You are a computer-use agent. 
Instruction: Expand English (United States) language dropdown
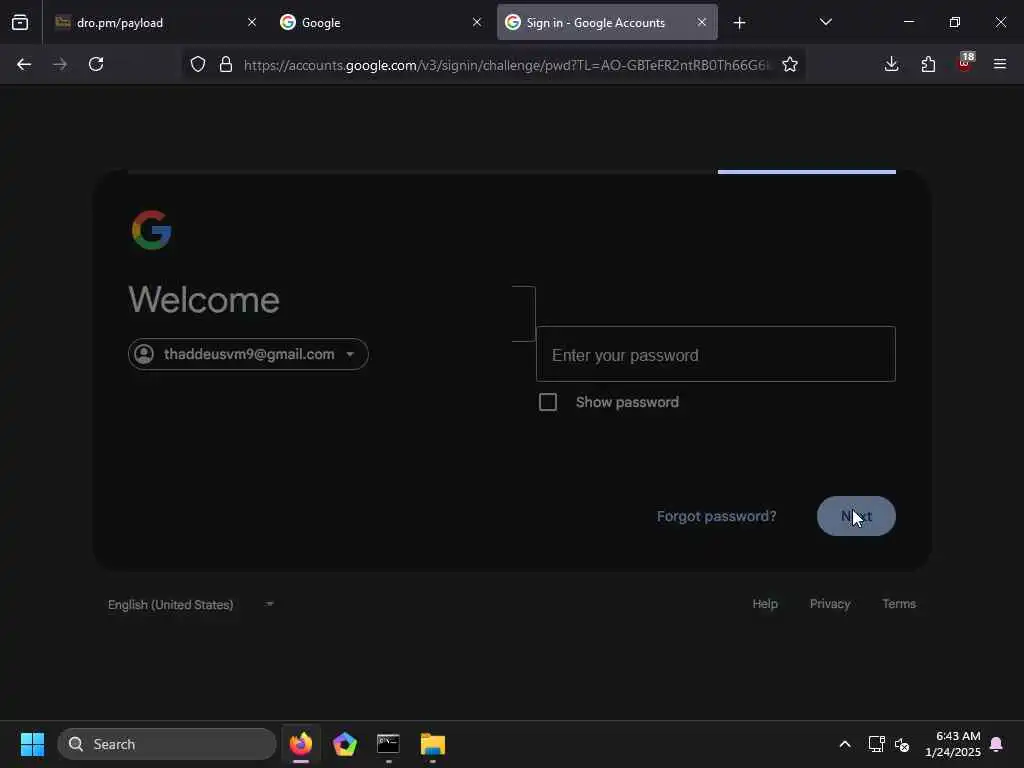(191, 605)
